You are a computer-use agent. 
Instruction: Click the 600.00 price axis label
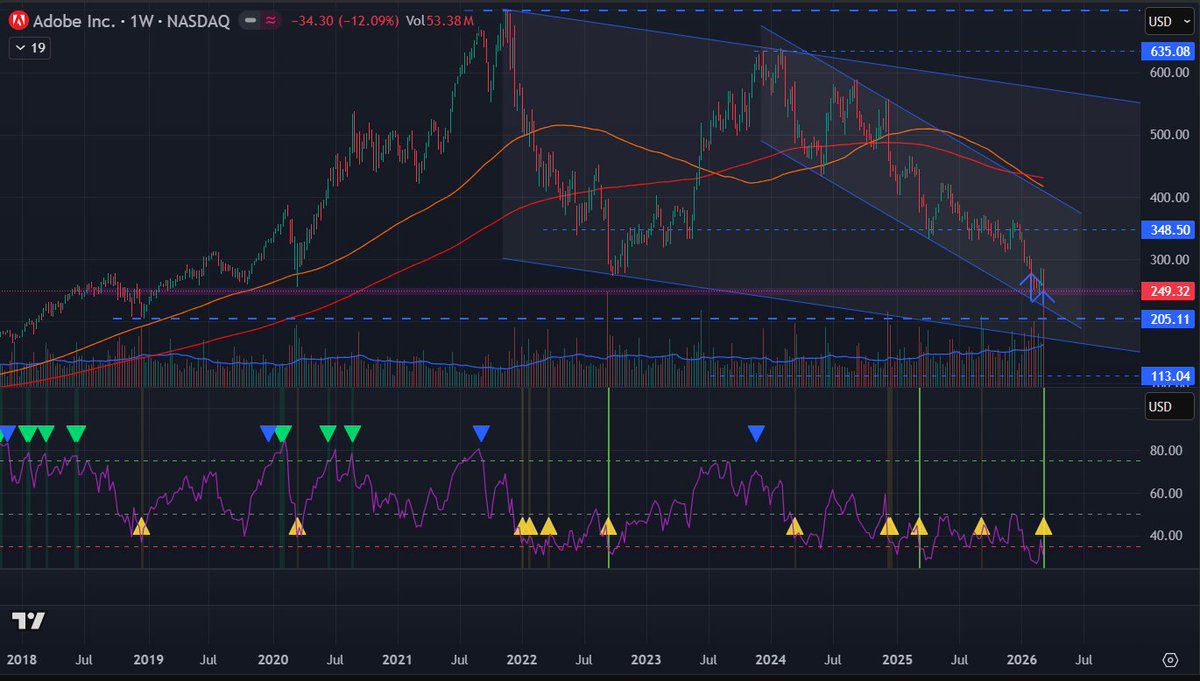pyautogui.click(x=1169, y=73)
